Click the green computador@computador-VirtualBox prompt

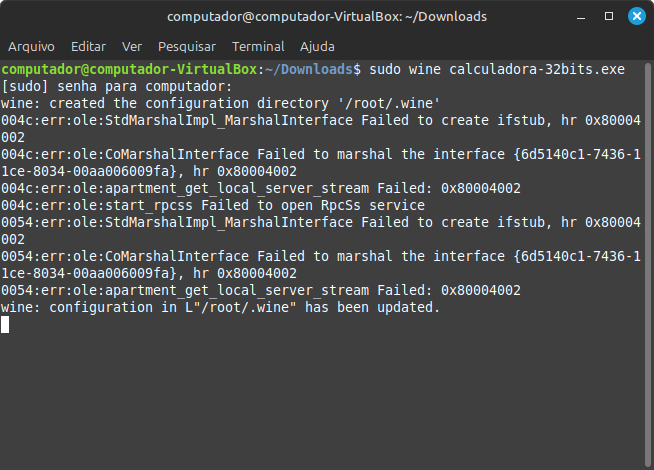(130, 69)
